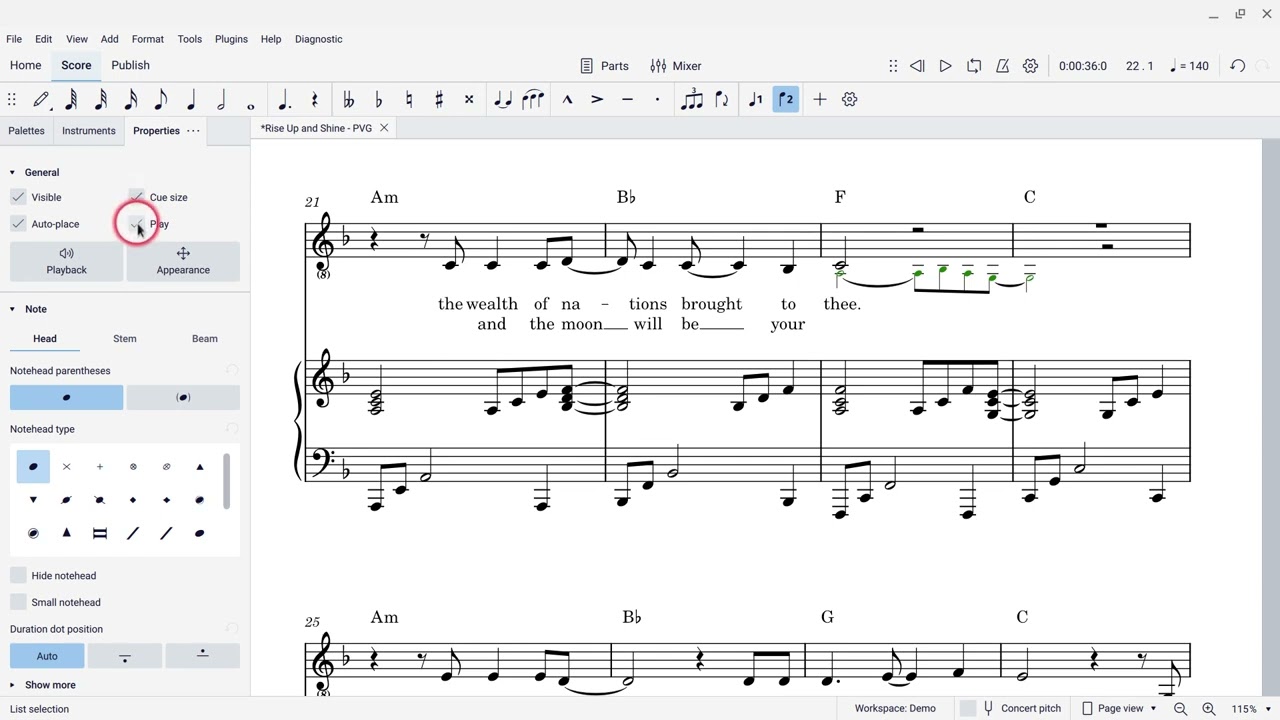This screenshot has height=720, width=1280.
Task: Collapse the Note section
Action: click(x=12, y=309)
